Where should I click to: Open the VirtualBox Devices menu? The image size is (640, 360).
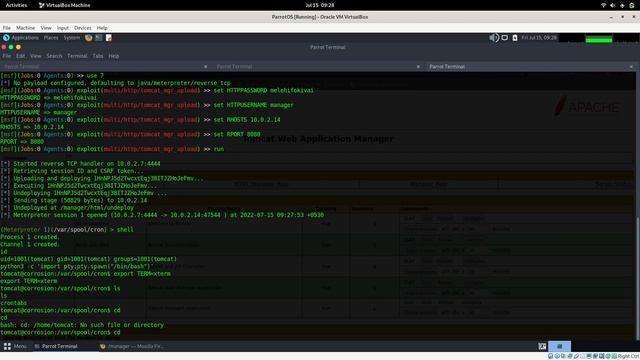tap(82, 28)
